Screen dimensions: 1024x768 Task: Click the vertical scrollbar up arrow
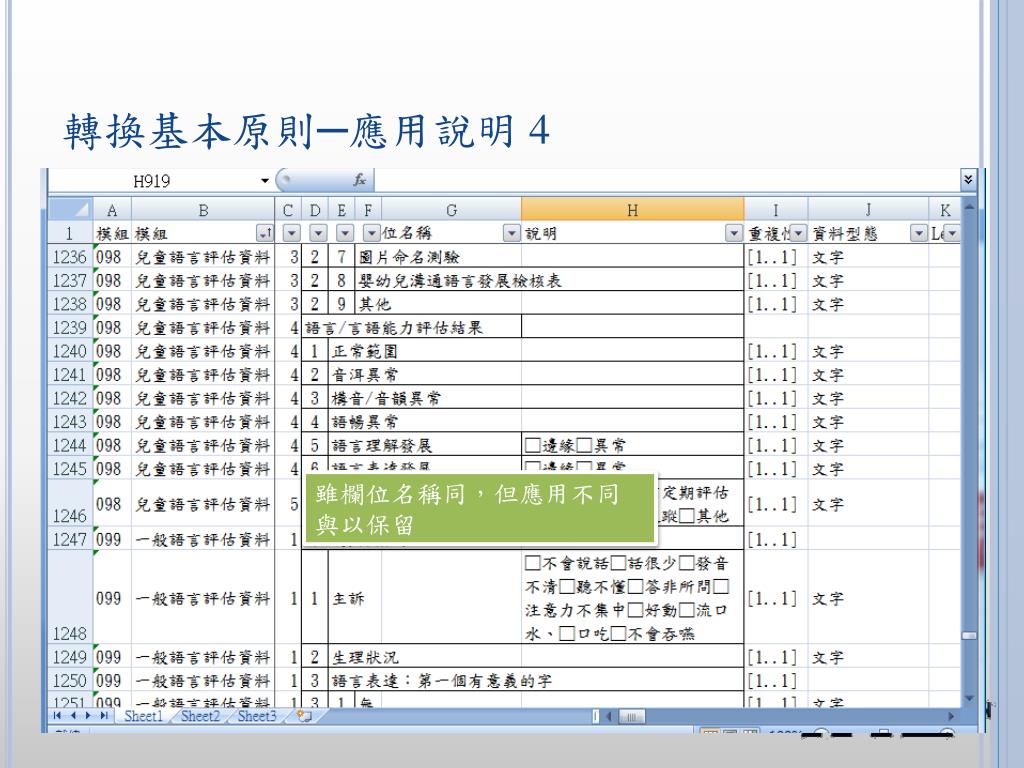tap(969, 208)
